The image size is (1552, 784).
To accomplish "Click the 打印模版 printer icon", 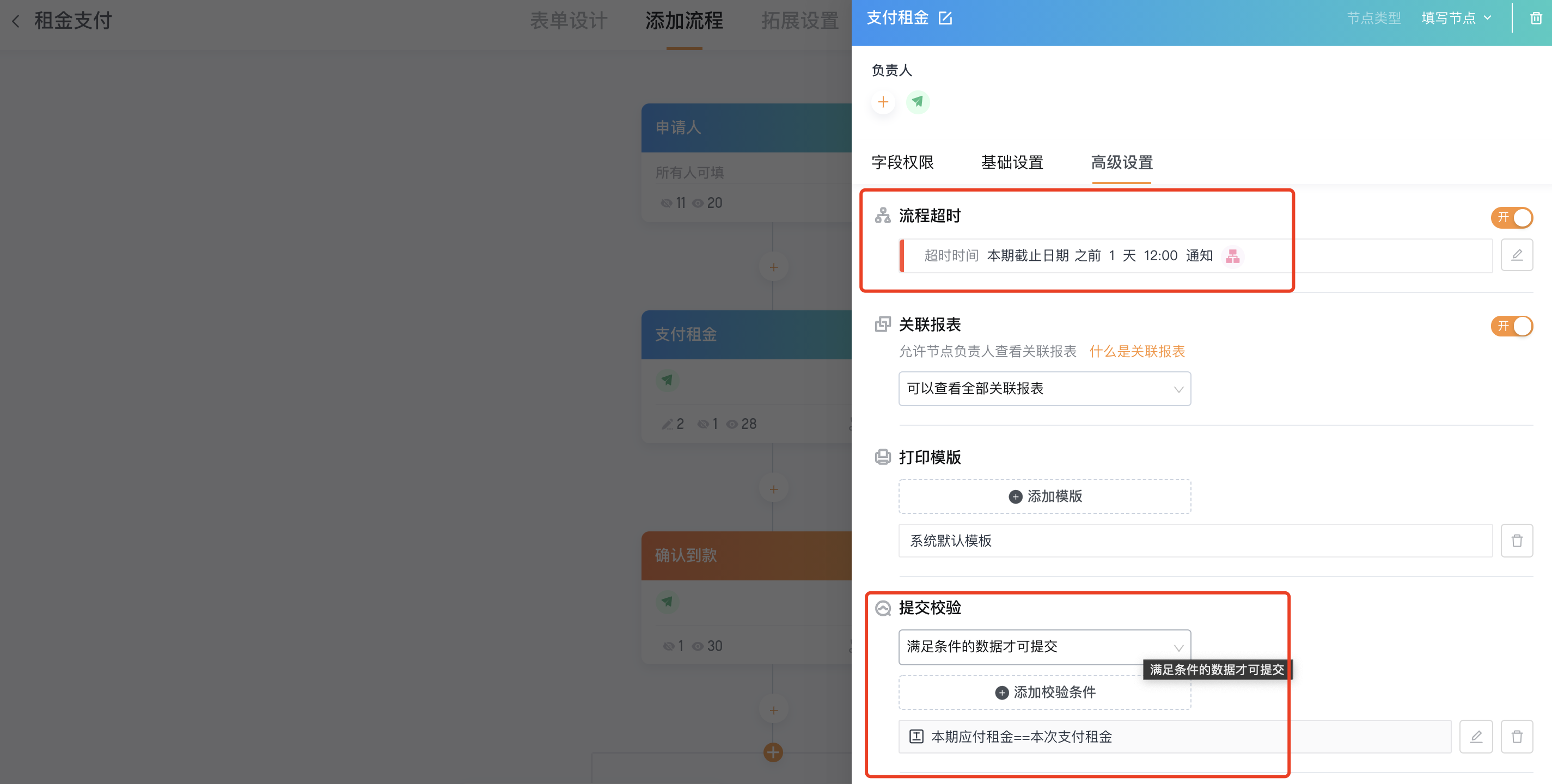I will pos(883,457).
